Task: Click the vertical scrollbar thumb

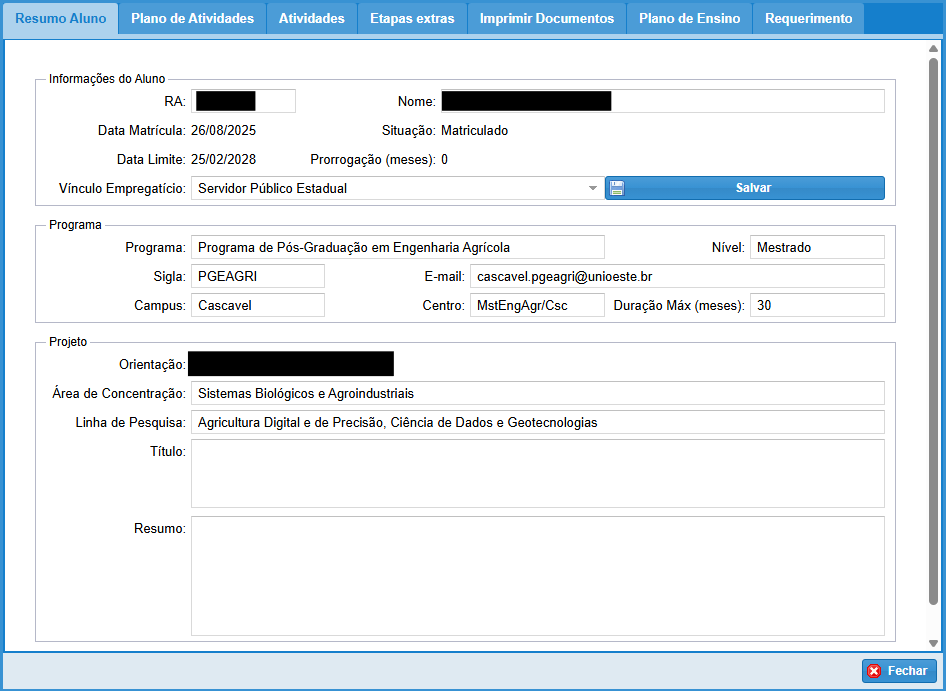Action: coord(934,330)
